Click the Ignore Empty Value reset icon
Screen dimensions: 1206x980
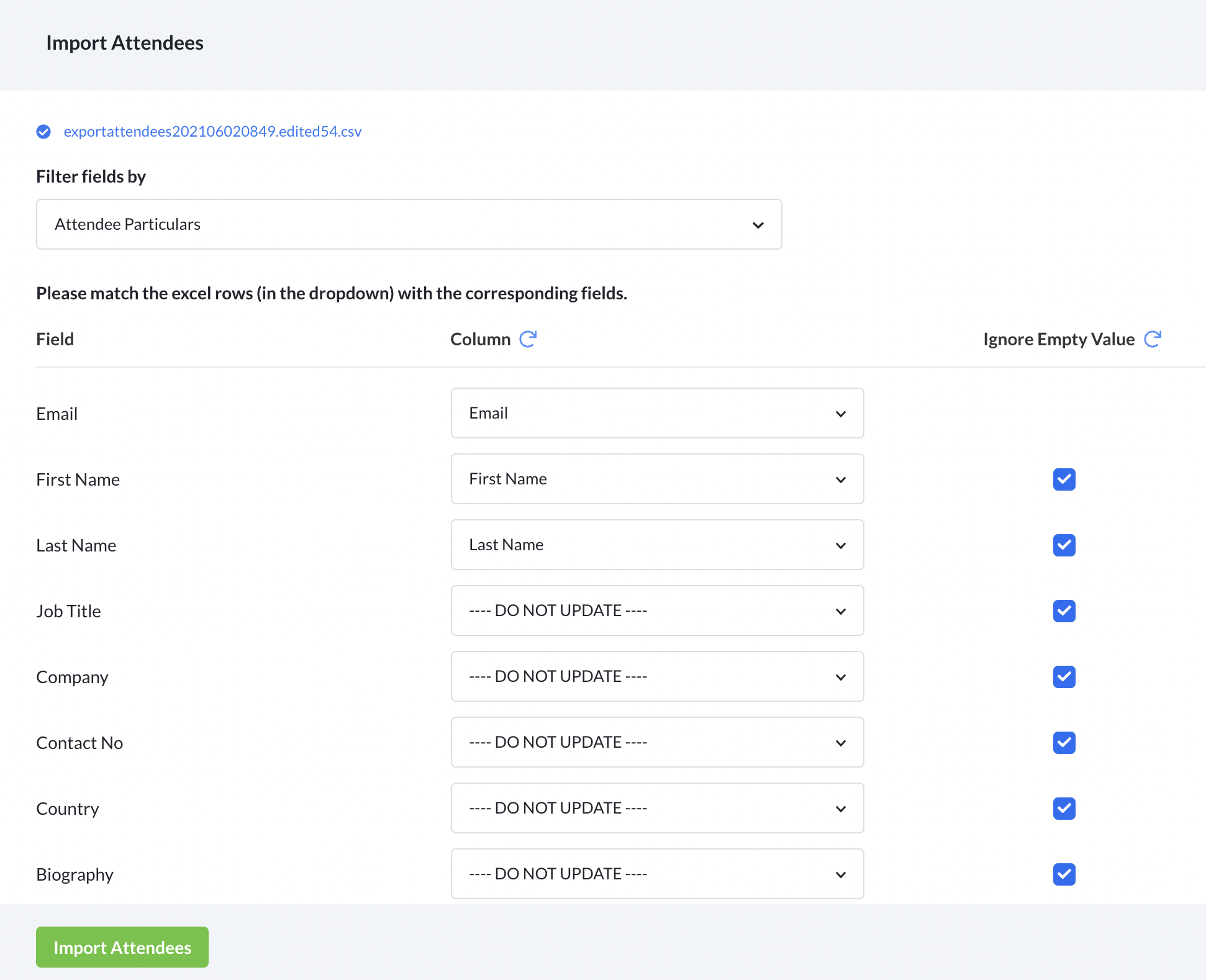(x=1153, y=339)
